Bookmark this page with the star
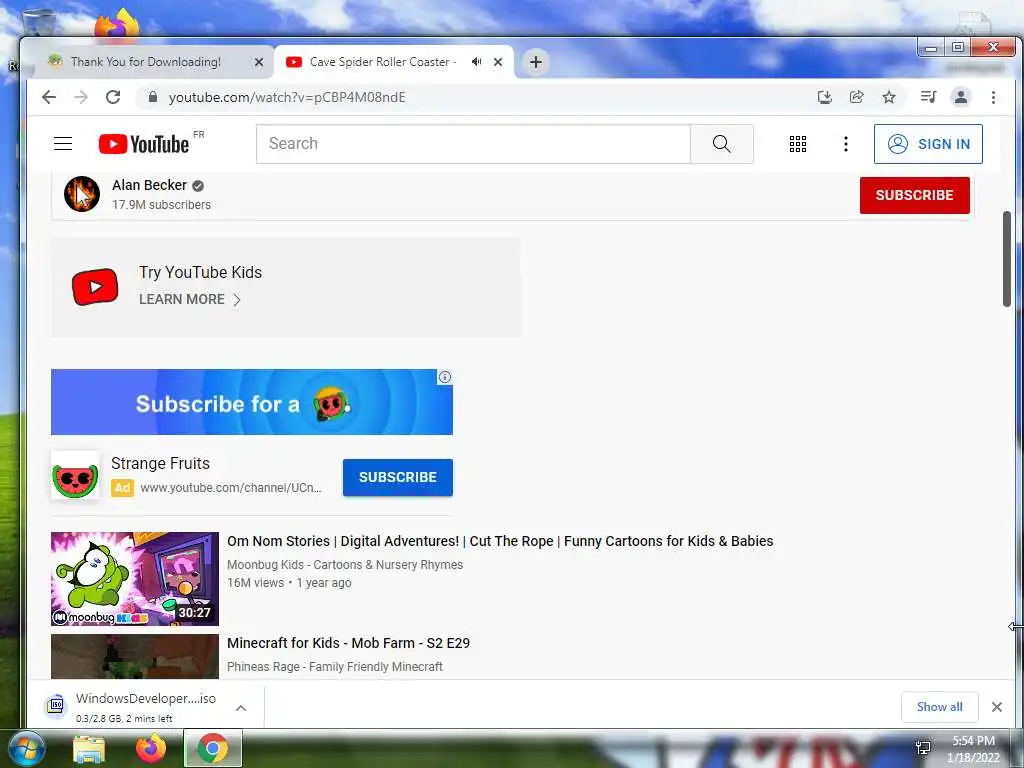 point(889,97)
